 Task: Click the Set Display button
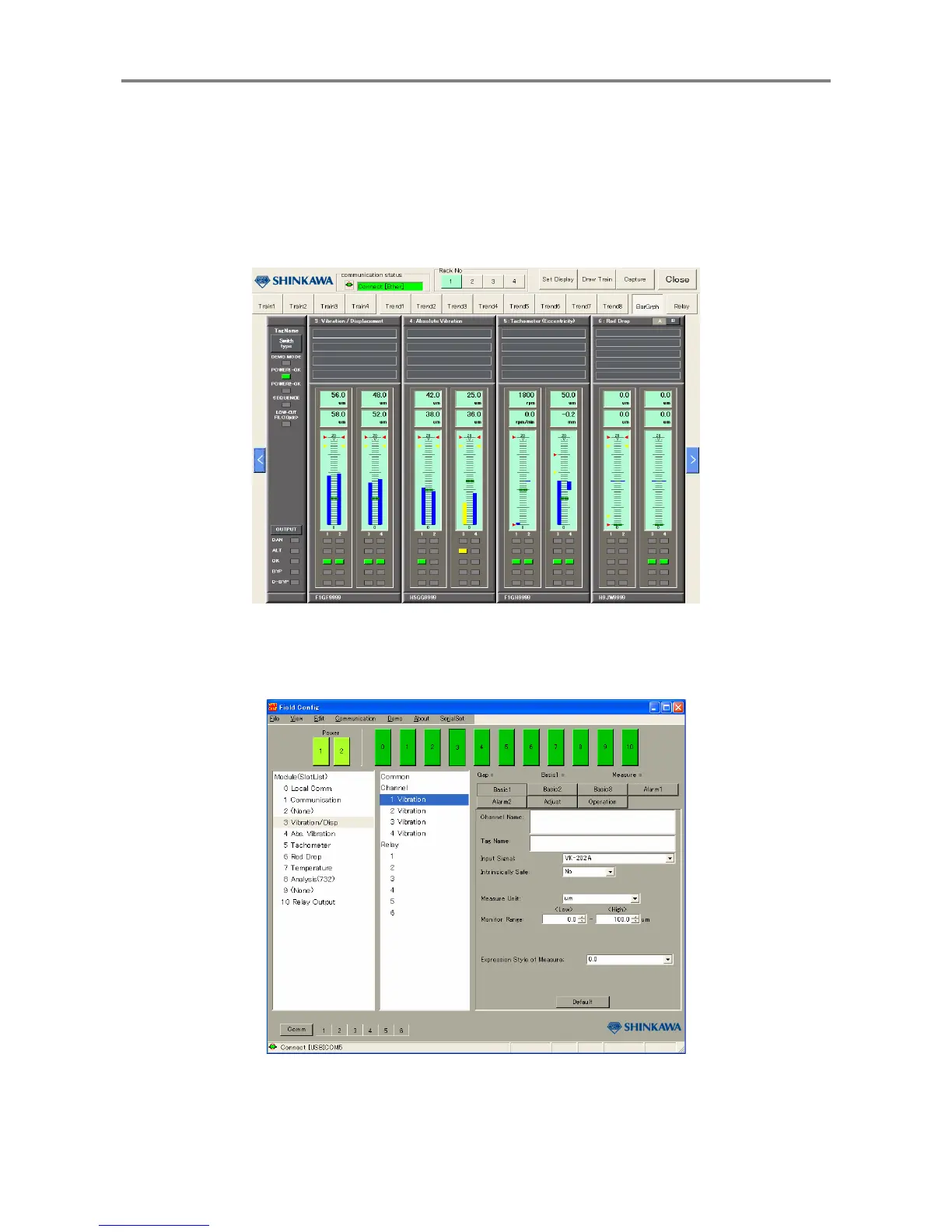coord(558,279)
